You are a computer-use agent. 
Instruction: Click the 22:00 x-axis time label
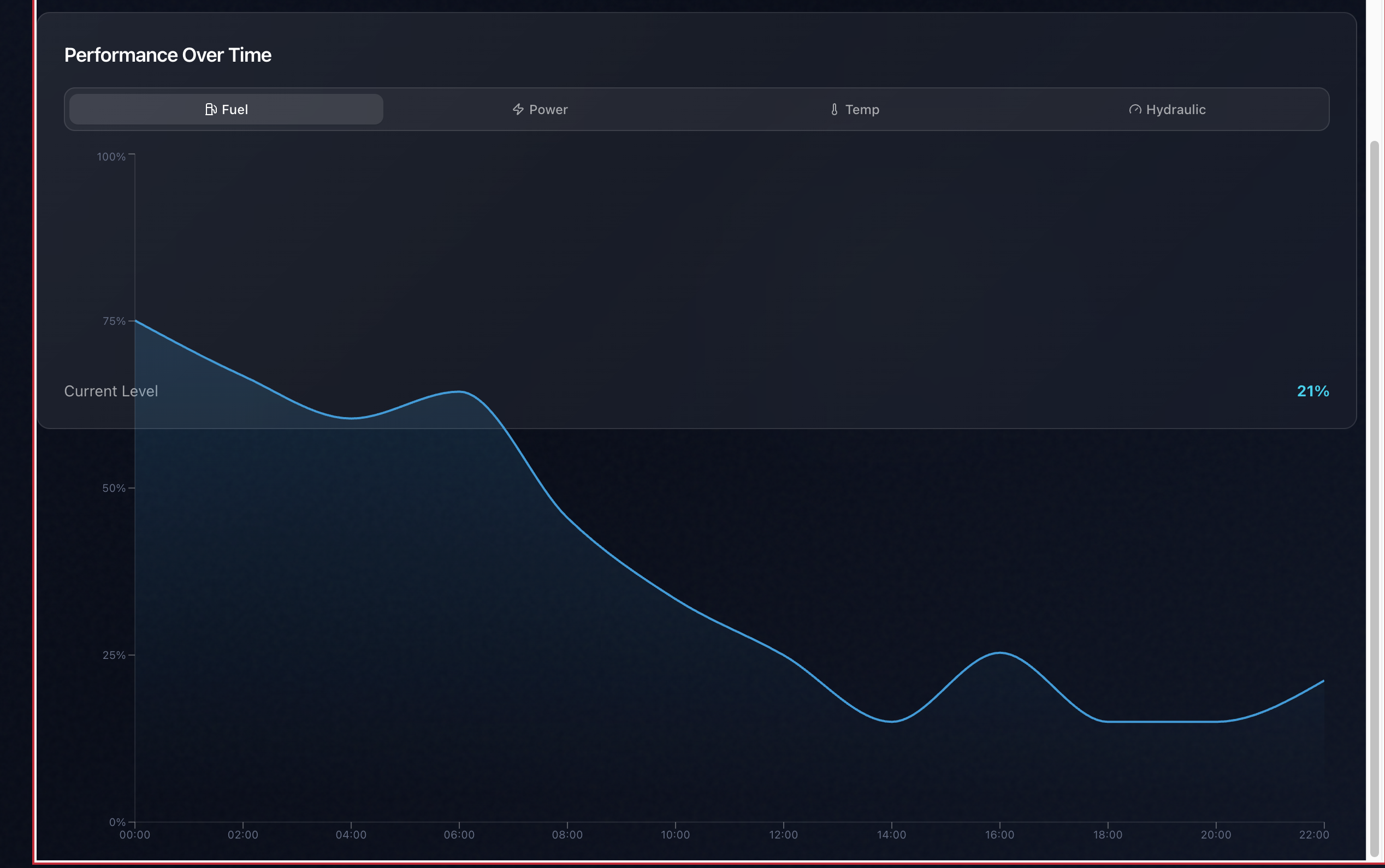point(1314,835)
